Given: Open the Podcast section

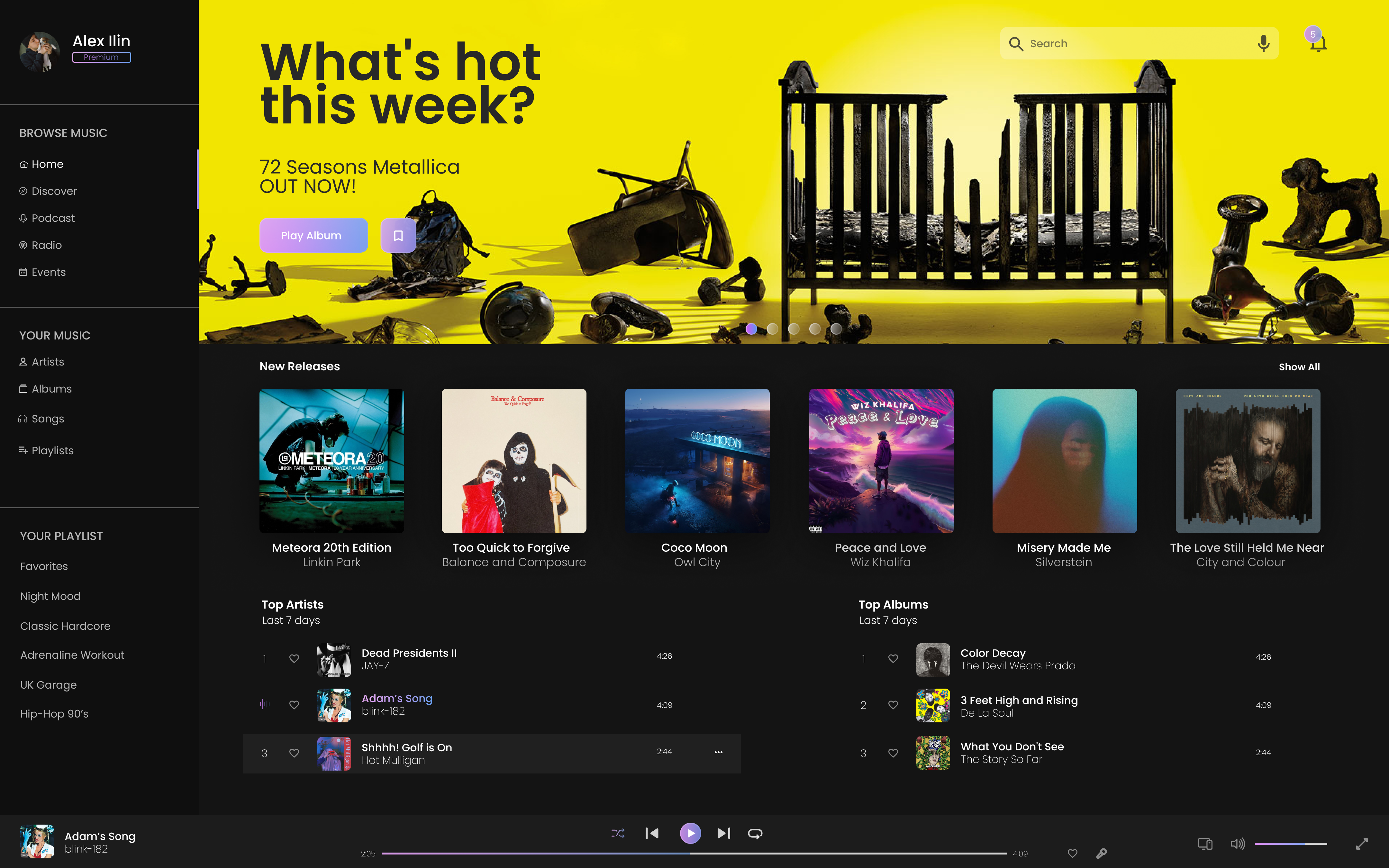Looking at the screenshot, I should [x=53, y=218].
